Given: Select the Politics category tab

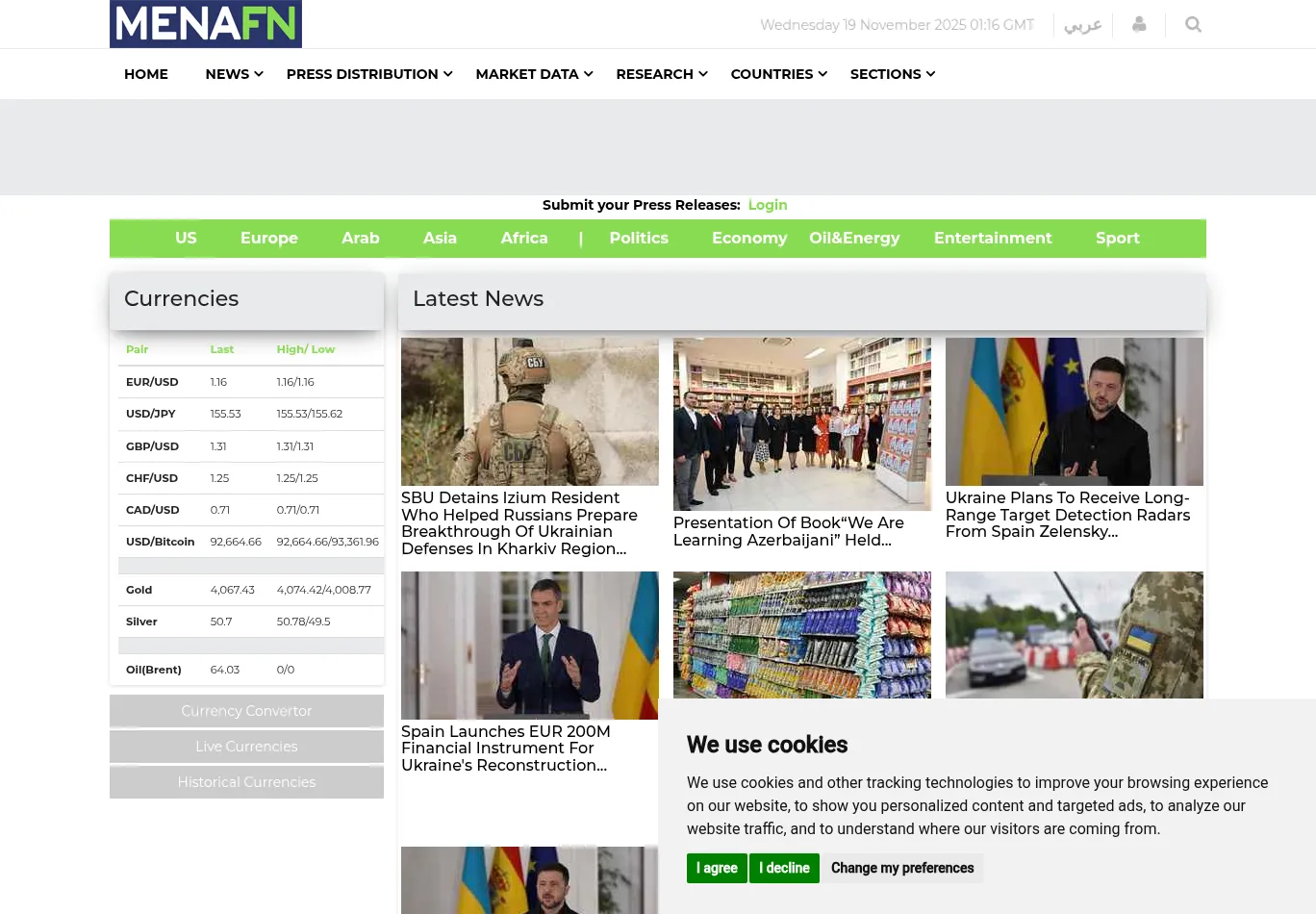Looking at the screenshot, I should point(638,239).
